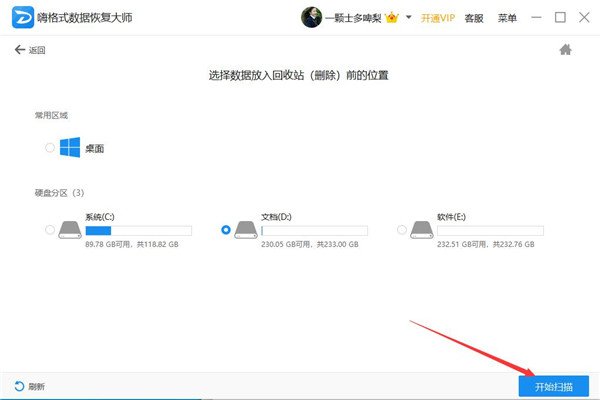600x400 pixels.
Task: Click the 开始扫描 button
Action: click(553, 386)
